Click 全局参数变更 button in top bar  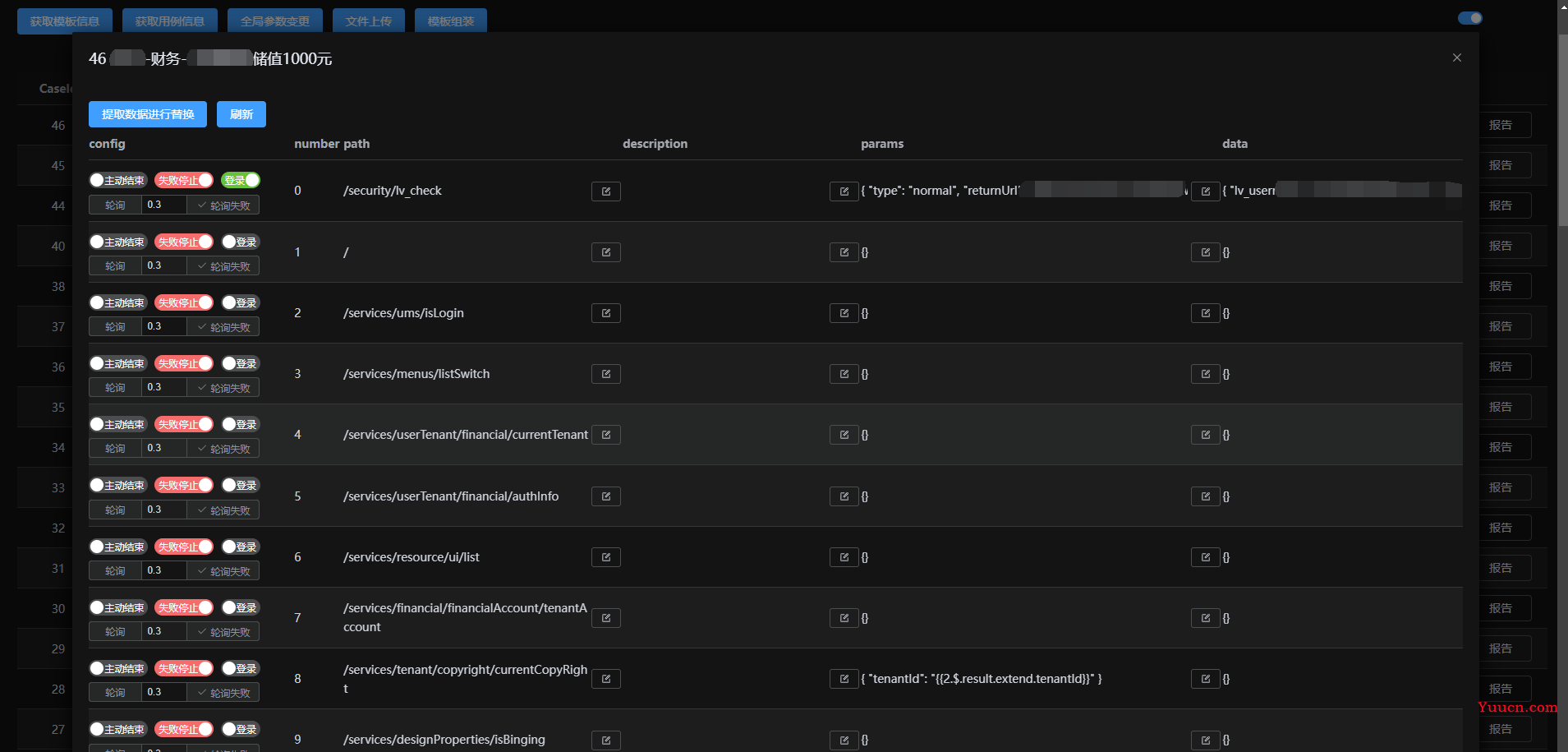275,21
